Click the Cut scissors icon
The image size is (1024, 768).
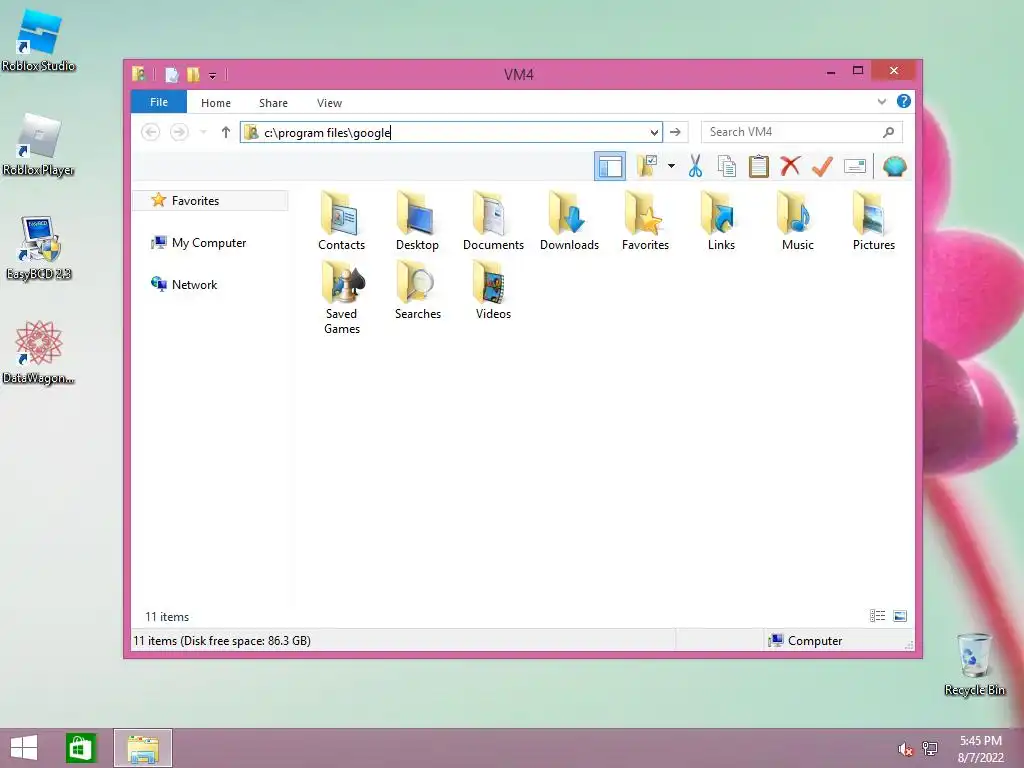coord(696,167)
